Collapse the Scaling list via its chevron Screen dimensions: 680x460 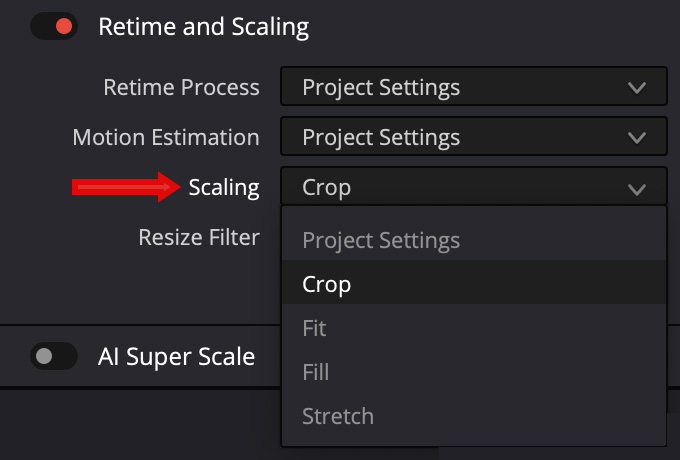(x=637, y=188)
